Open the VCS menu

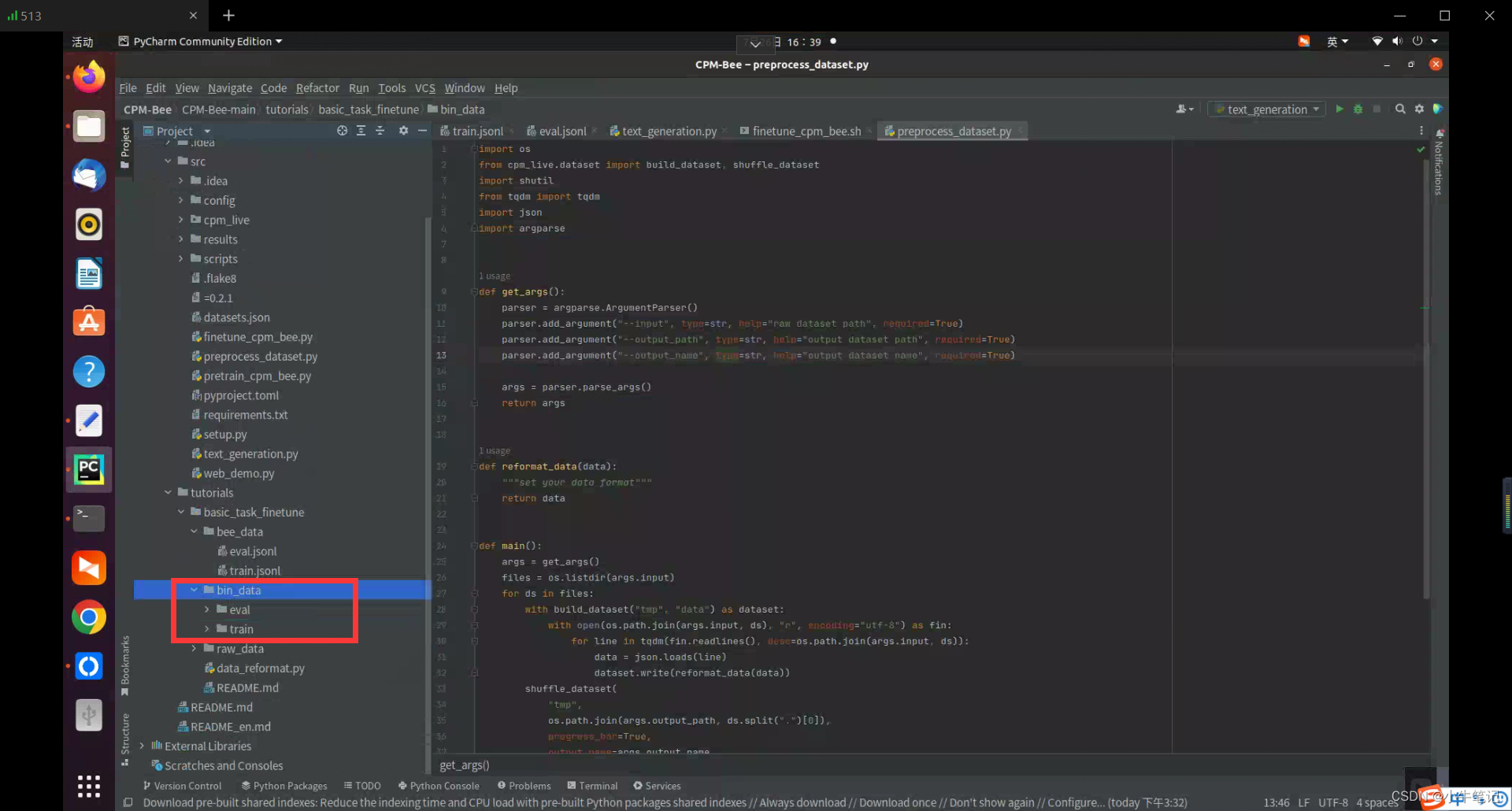point(425,88)
